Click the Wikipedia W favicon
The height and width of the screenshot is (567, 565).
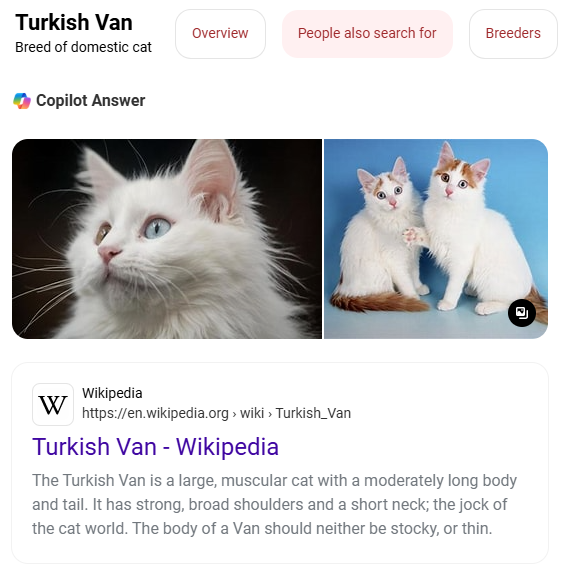(53, 404)
